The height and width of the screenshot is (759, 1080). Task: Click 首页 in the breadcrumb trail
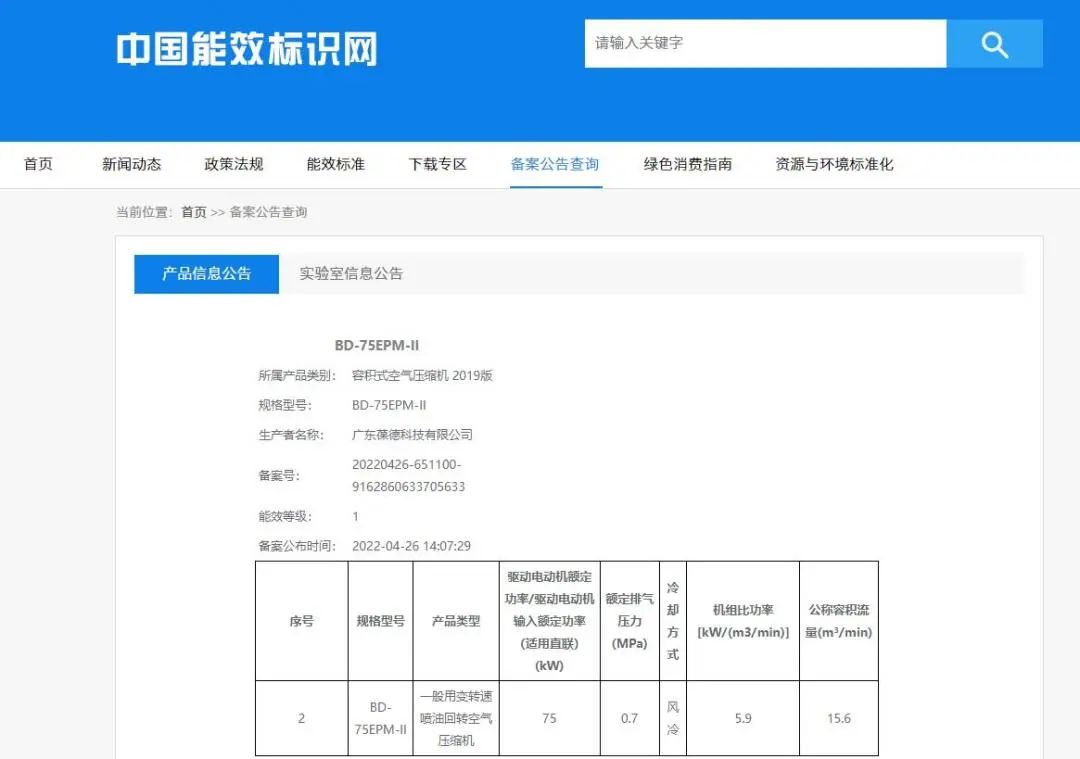click(x=192, y=212)
